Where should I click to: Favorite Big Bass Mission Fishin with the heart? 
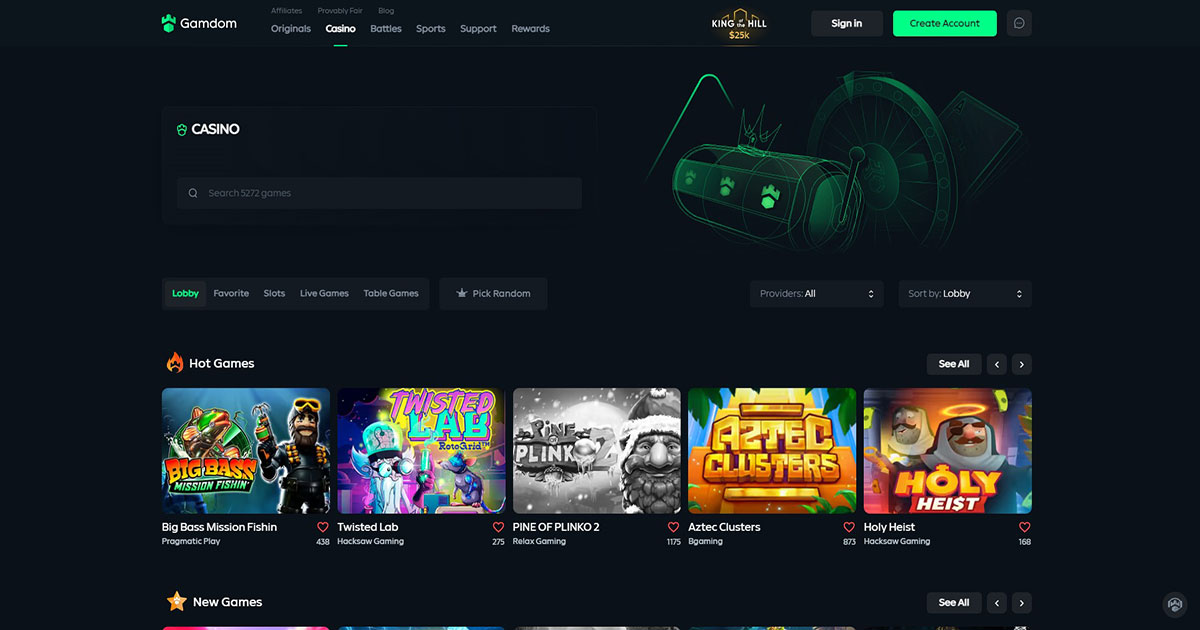pos(323,527)
